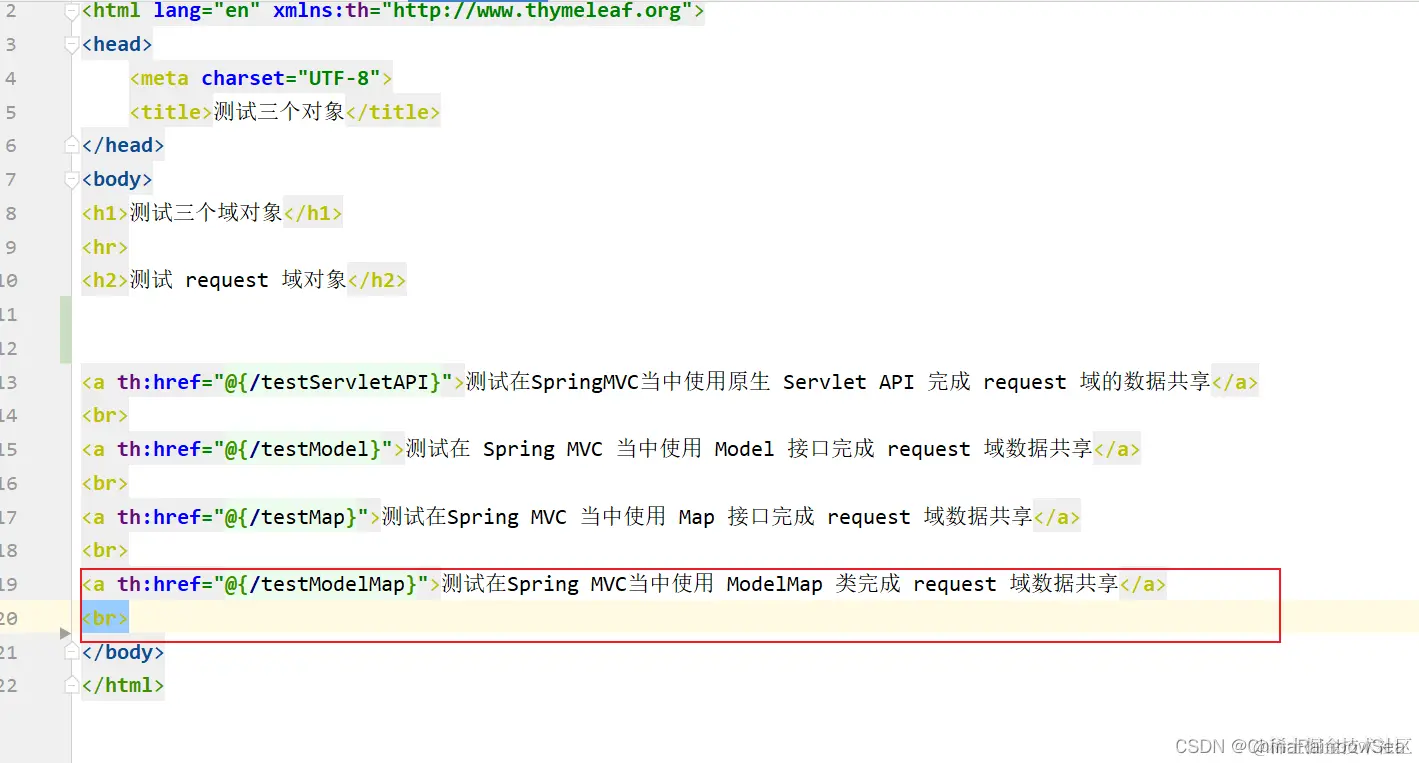Click the closing </head> tag text

(123, 146)
